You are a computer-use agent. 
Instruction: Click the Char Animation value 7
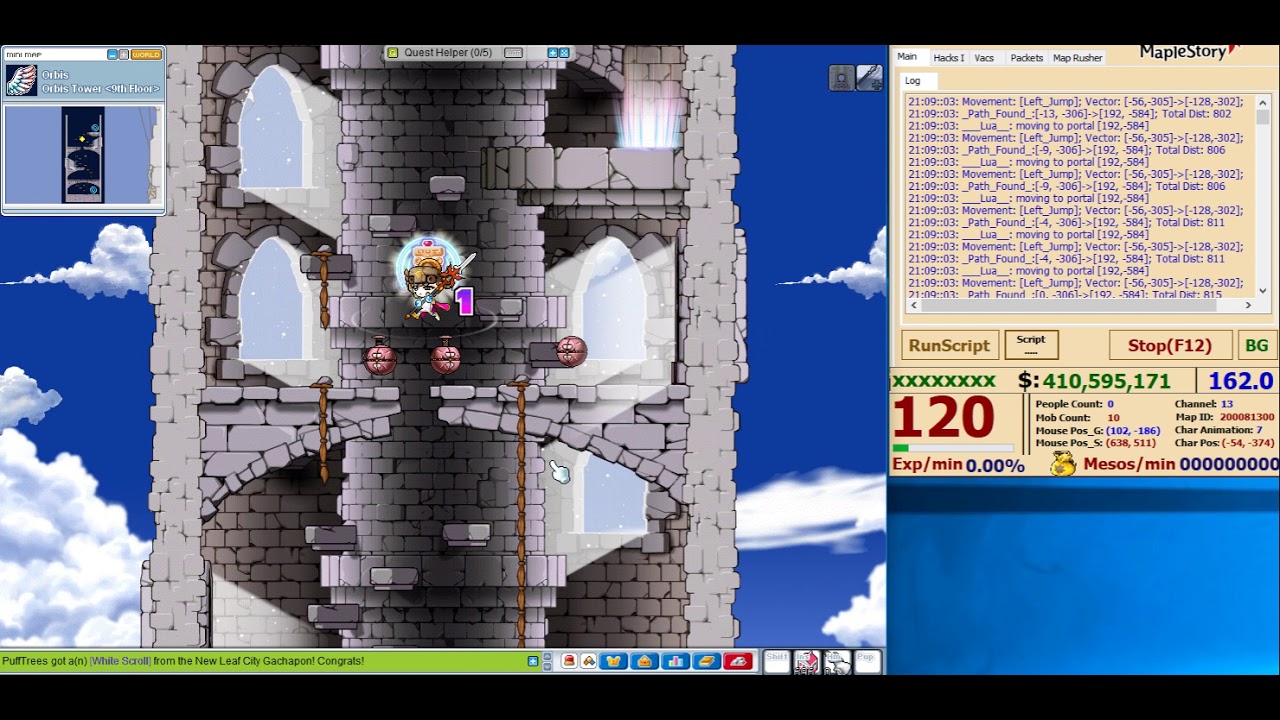click(1259, 430)
